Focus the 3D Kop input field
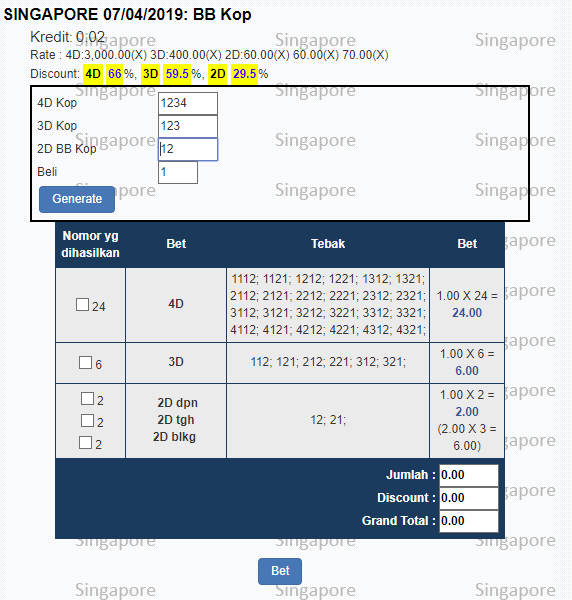This screenshot has height=600, width=572. click(188, 126)
